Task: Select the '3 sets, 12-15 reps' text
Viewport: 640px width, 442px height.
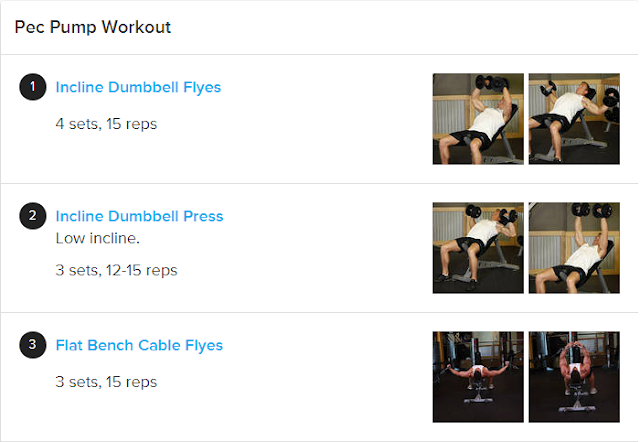Action: [116, 270]
